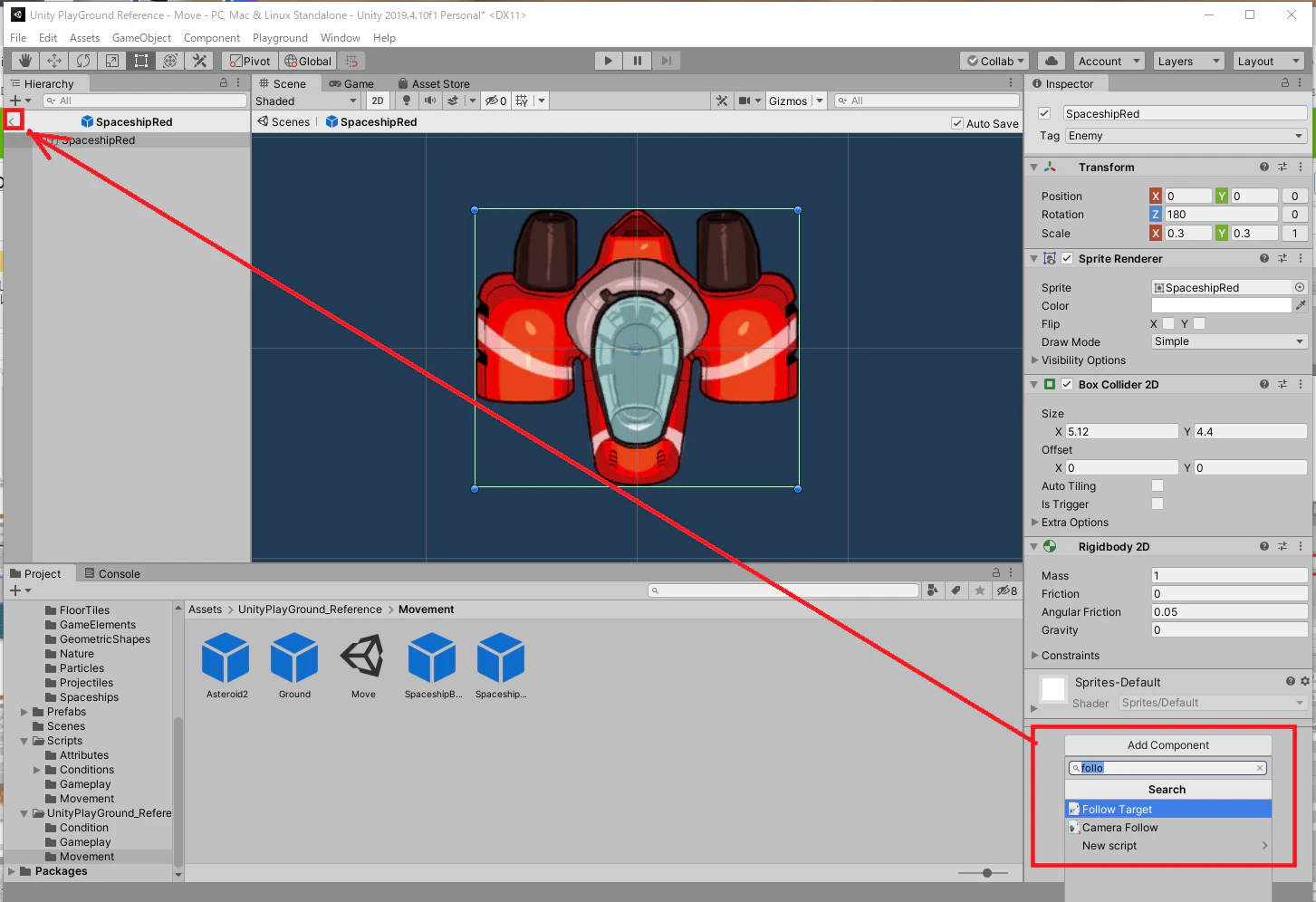1316x902 pixels.
Task: Open the Sprite object picker circle
Action: pyautogui.click(x=1300, y=287)
